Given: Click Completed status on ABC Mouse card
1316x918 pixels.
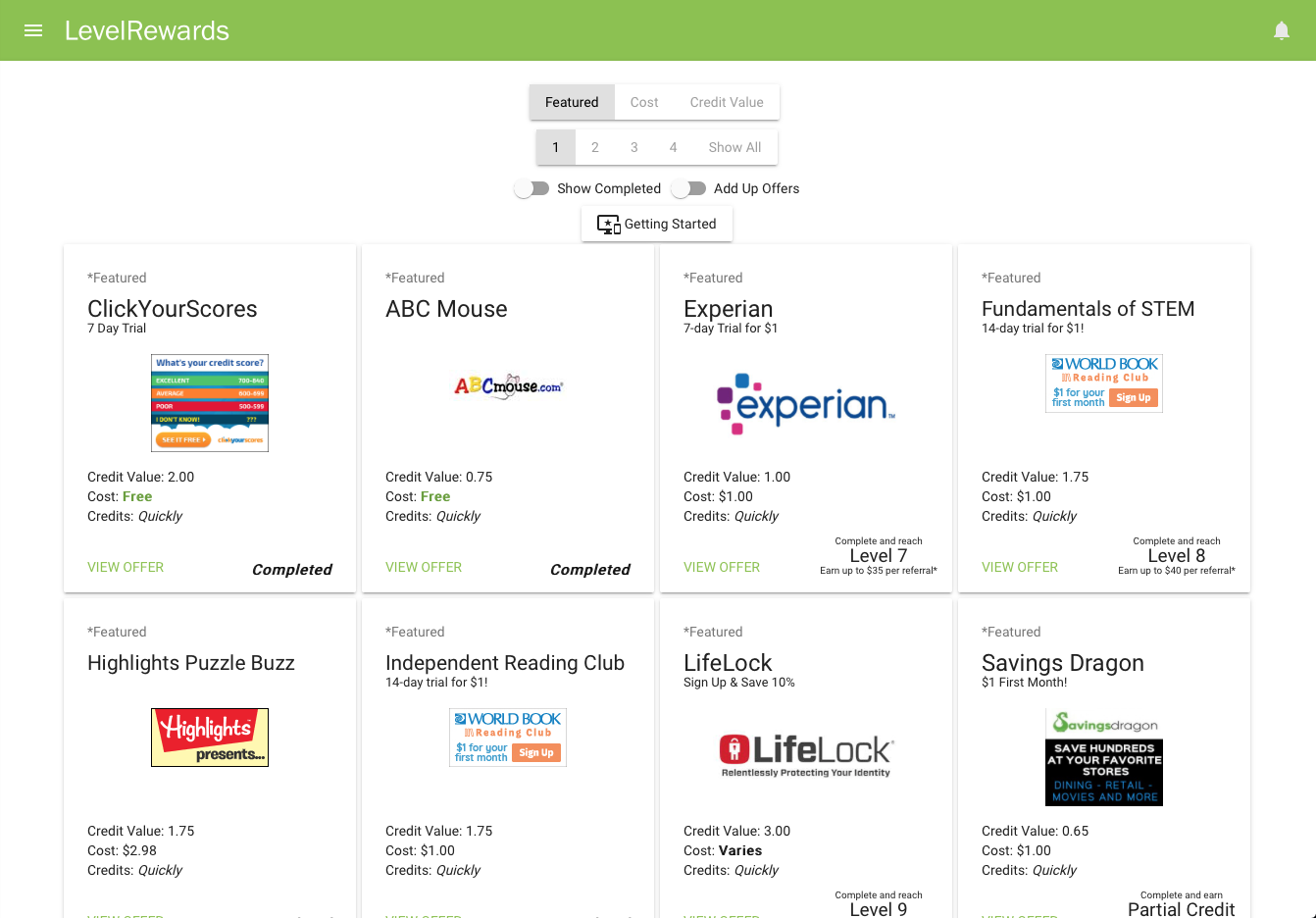Looking at the screenshot, I should (590, 570).
